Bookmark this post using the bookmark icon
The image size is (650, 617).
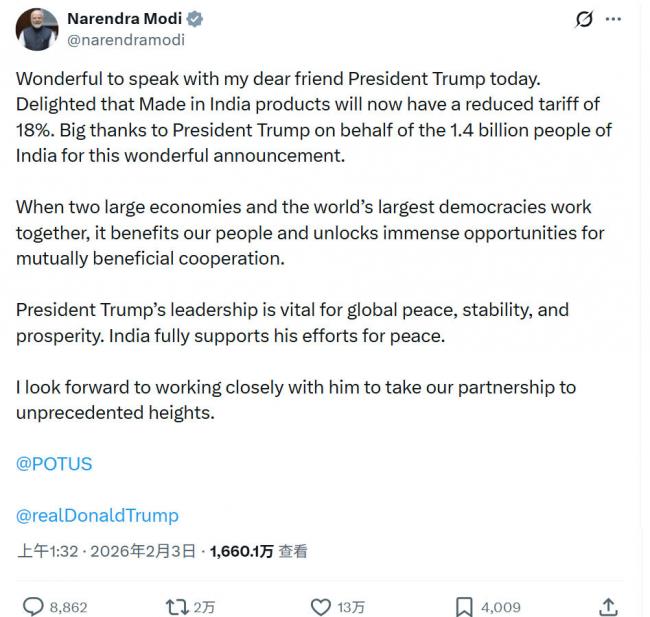pos(464,606)
